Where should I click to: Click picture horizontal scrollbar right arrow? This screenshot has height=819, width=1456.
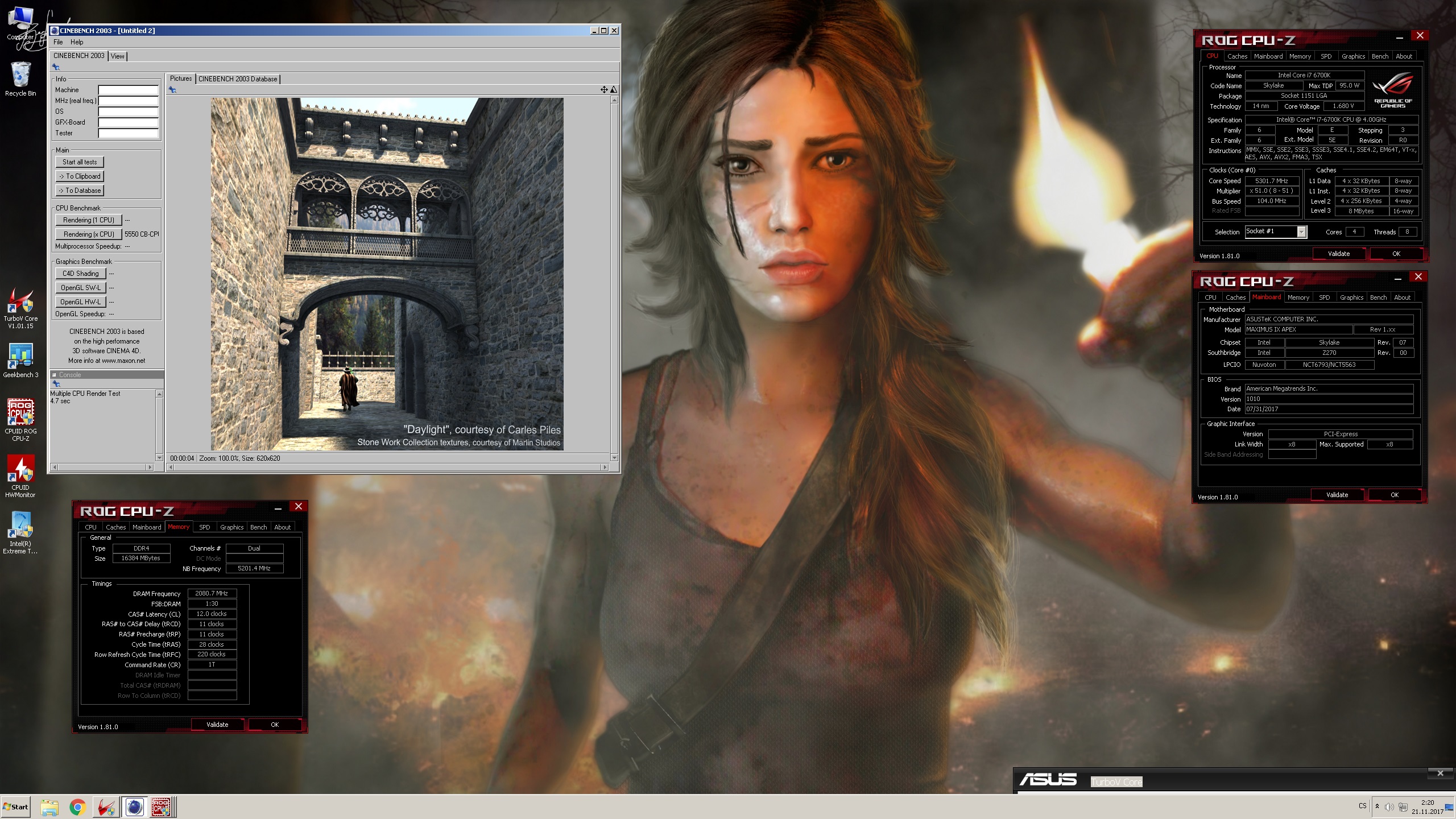605,468
